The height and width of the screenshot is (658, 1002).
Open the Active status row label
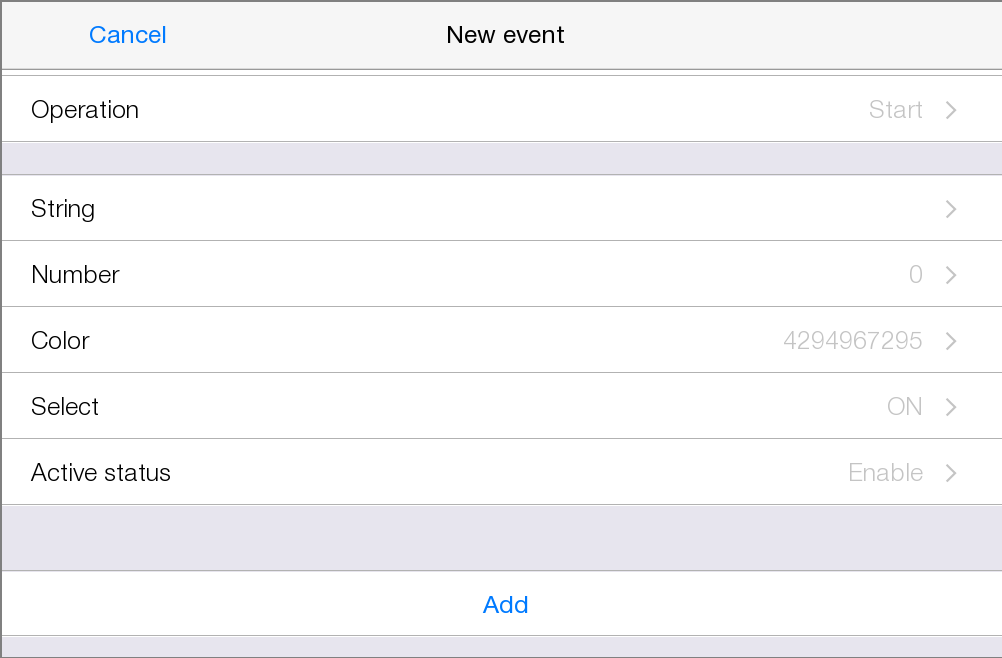pyautogui.click(x=101, y=473)
